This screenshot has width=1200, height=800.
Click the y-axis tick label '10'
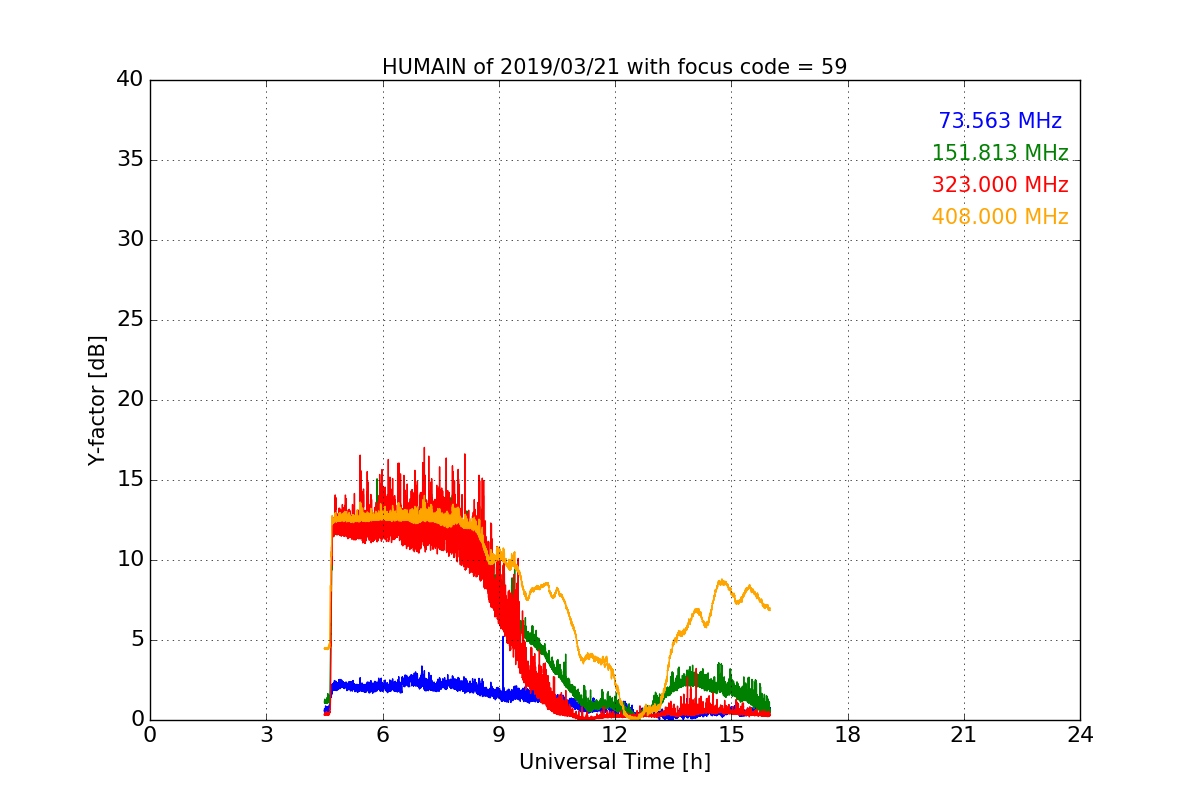[129, 560]
